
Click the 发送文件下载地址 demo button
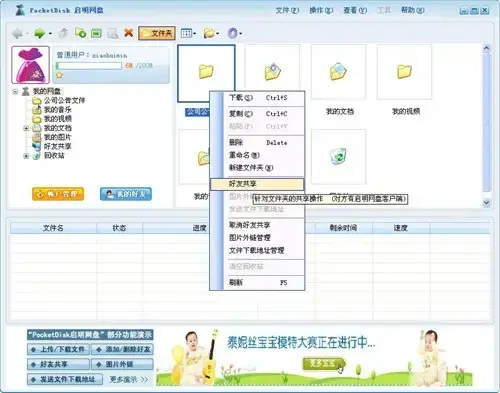65,379
